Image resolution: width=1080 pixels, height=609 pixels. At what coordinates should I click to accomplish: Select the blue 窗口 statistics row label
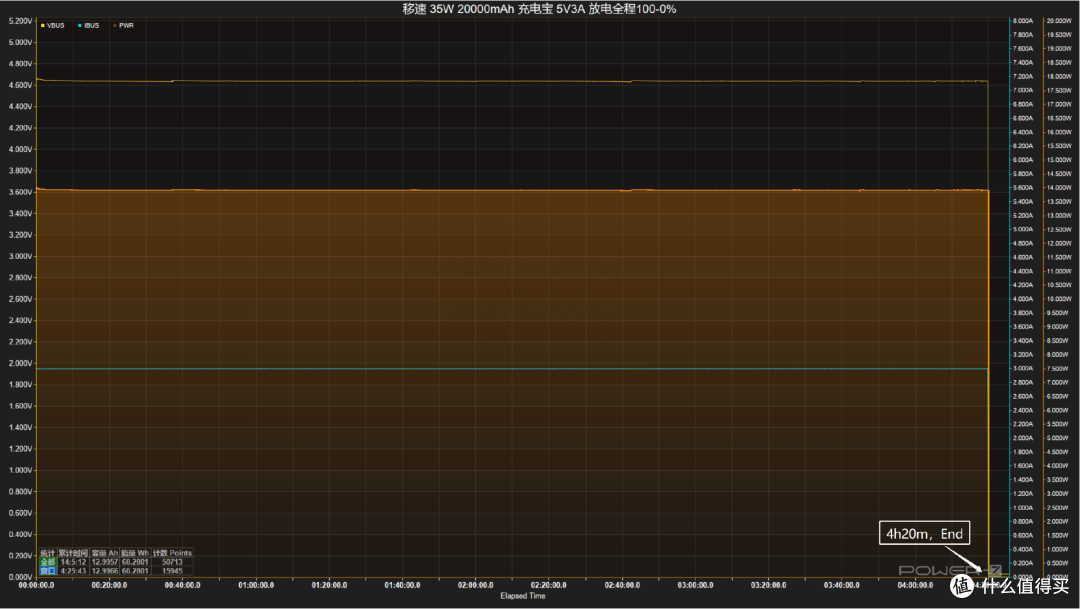pos(48,570)
